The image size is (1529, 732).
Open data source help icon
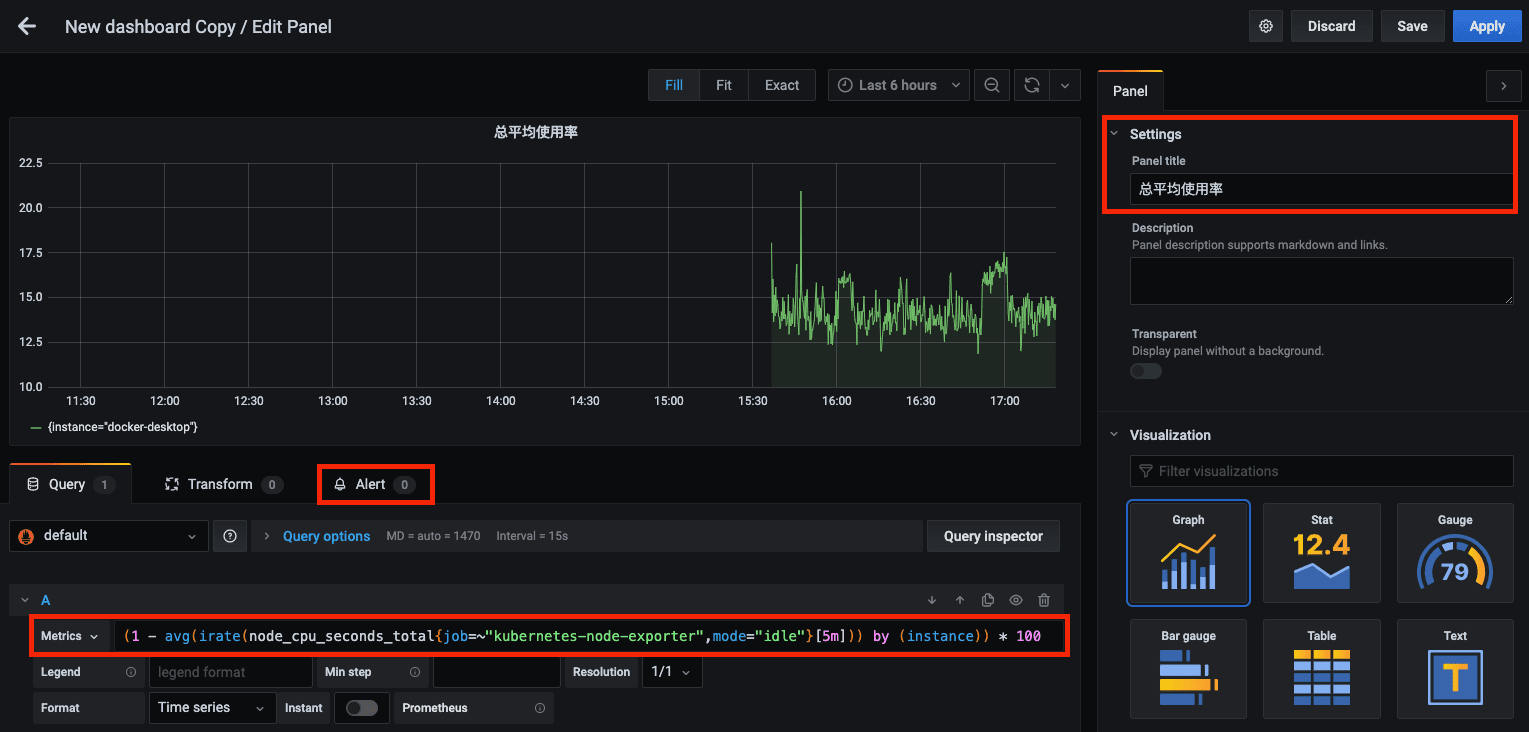click(229, 536)
